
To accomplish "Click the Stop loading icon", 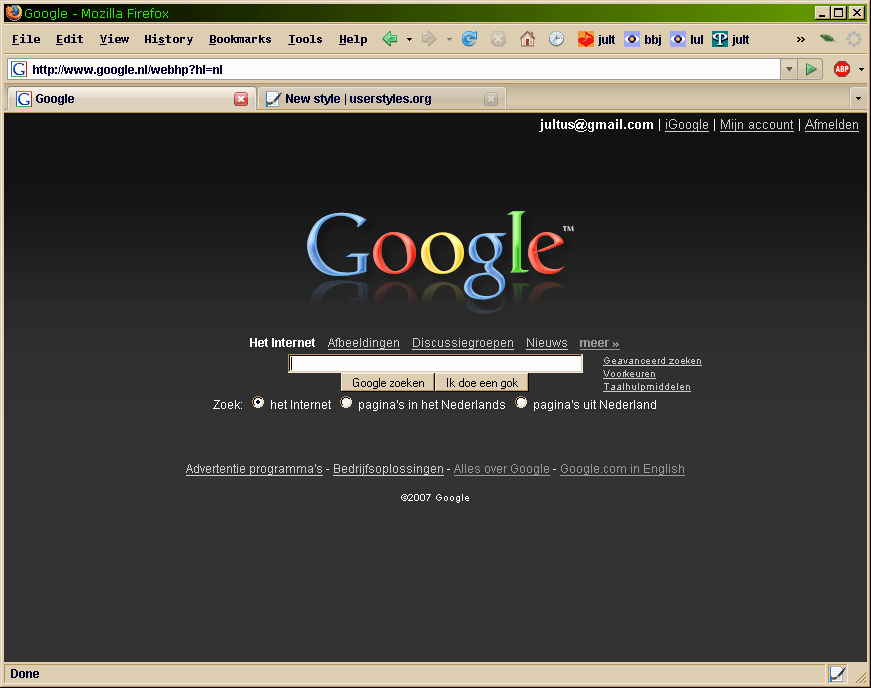I will 498,39.
